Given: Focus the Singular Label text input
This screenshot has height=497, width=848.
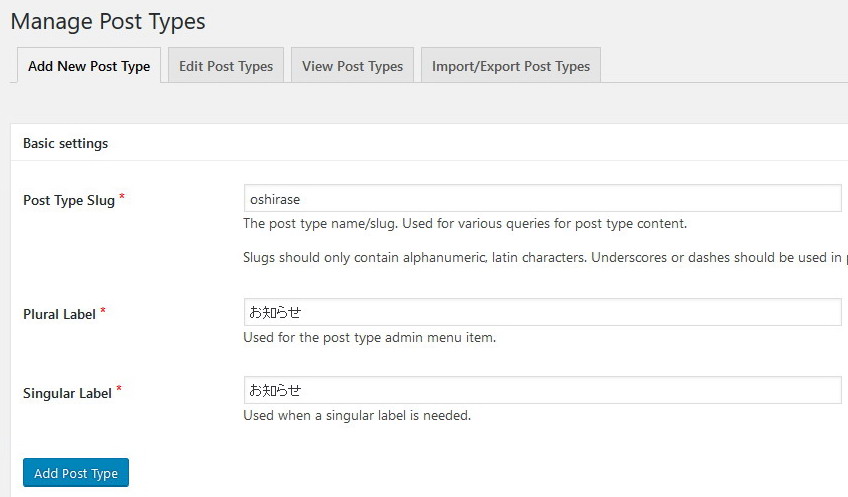Looking at the screenshot, I should coord(542,390).
